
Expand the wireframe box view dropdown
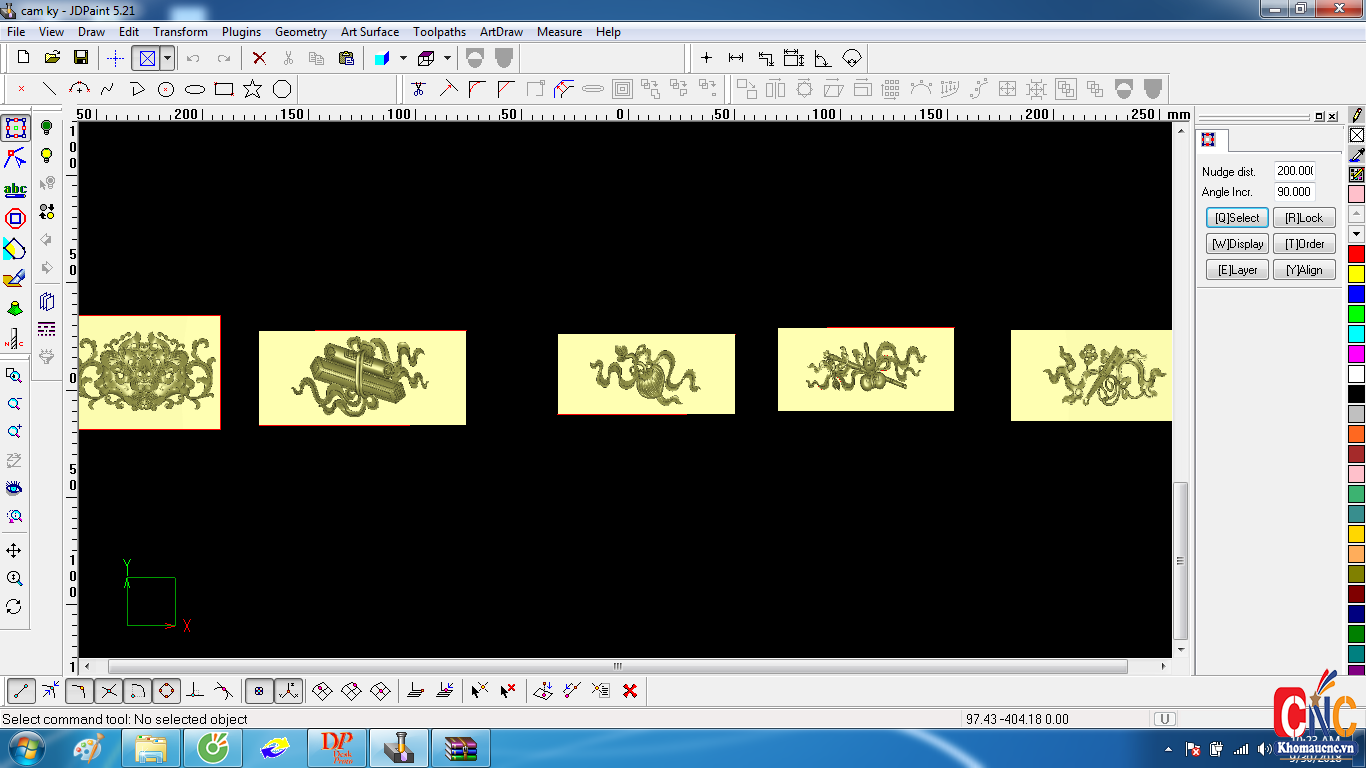pyautogui.click(x=447, y=58)
